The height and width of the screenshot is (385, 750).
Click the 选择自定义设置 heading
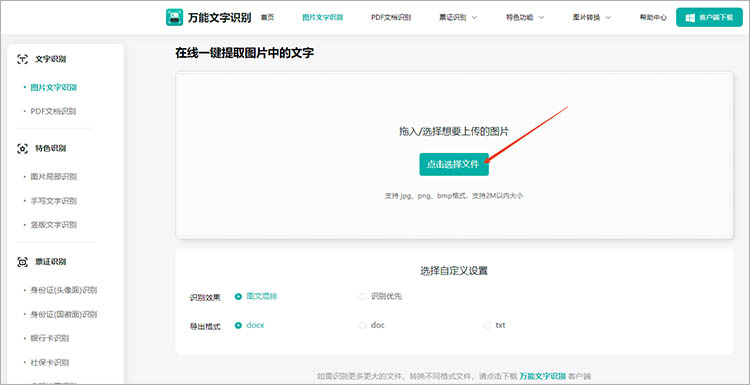tap(454, 271)
